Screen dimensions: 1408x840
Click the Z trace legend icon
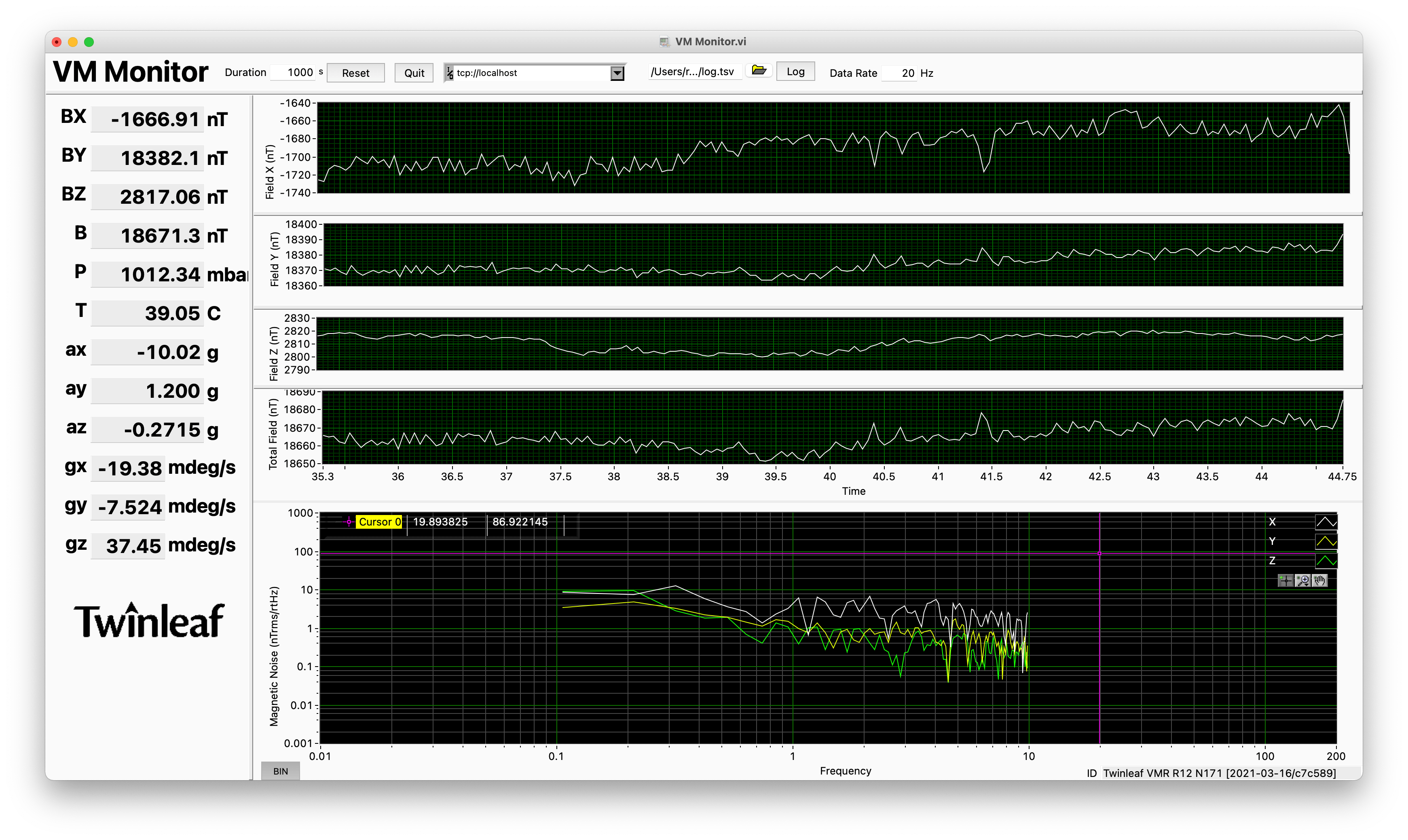(1326, 561)
